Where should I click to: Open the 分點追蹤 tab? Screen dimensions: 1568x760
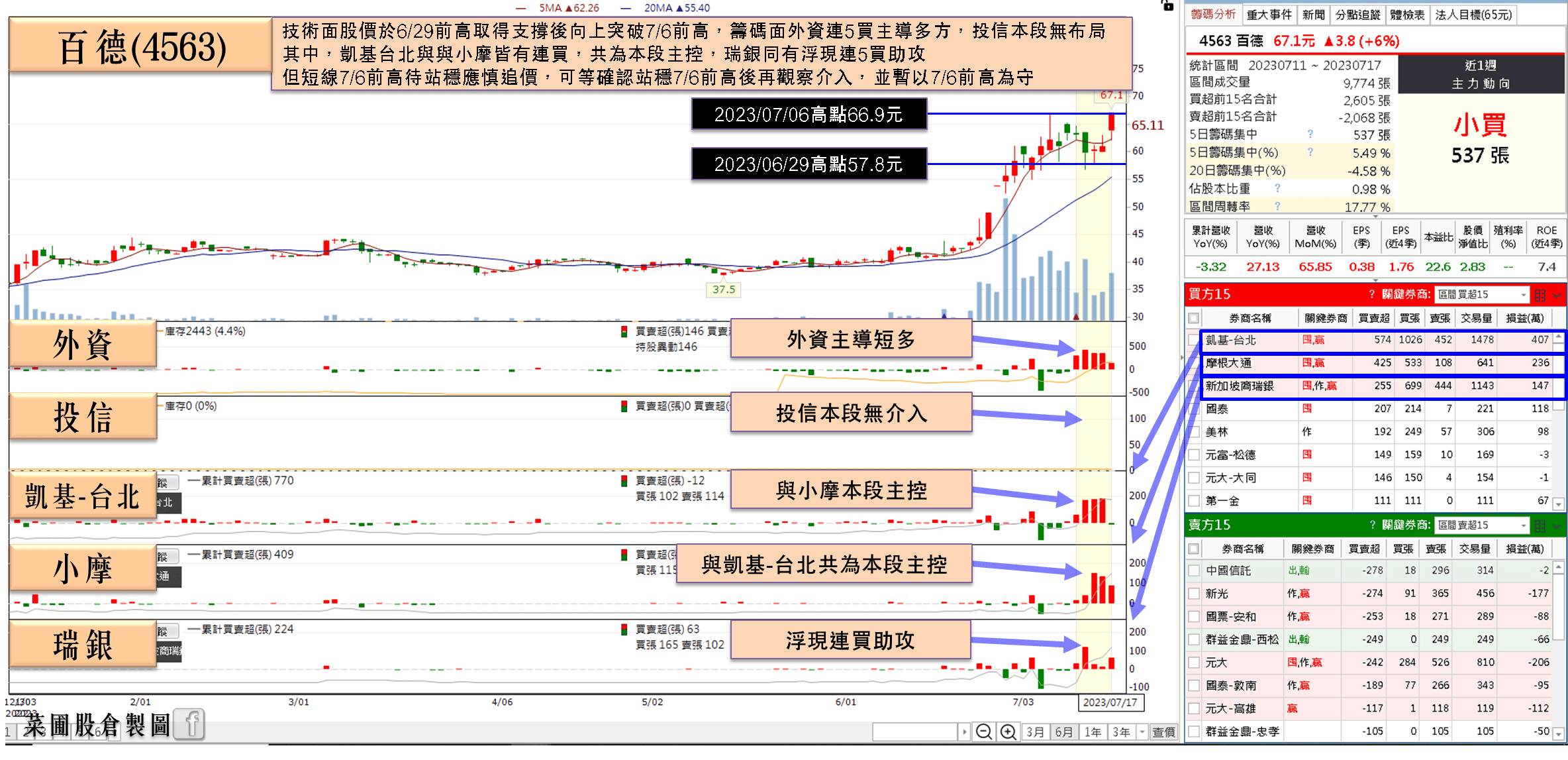point(1357,15)
